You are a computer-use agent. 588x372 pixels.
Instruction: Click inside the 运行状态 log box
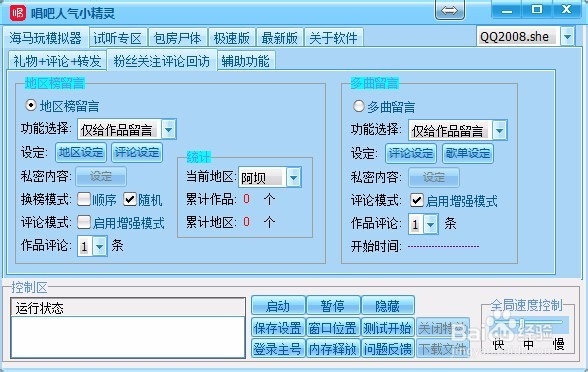[x=128, y=336]
